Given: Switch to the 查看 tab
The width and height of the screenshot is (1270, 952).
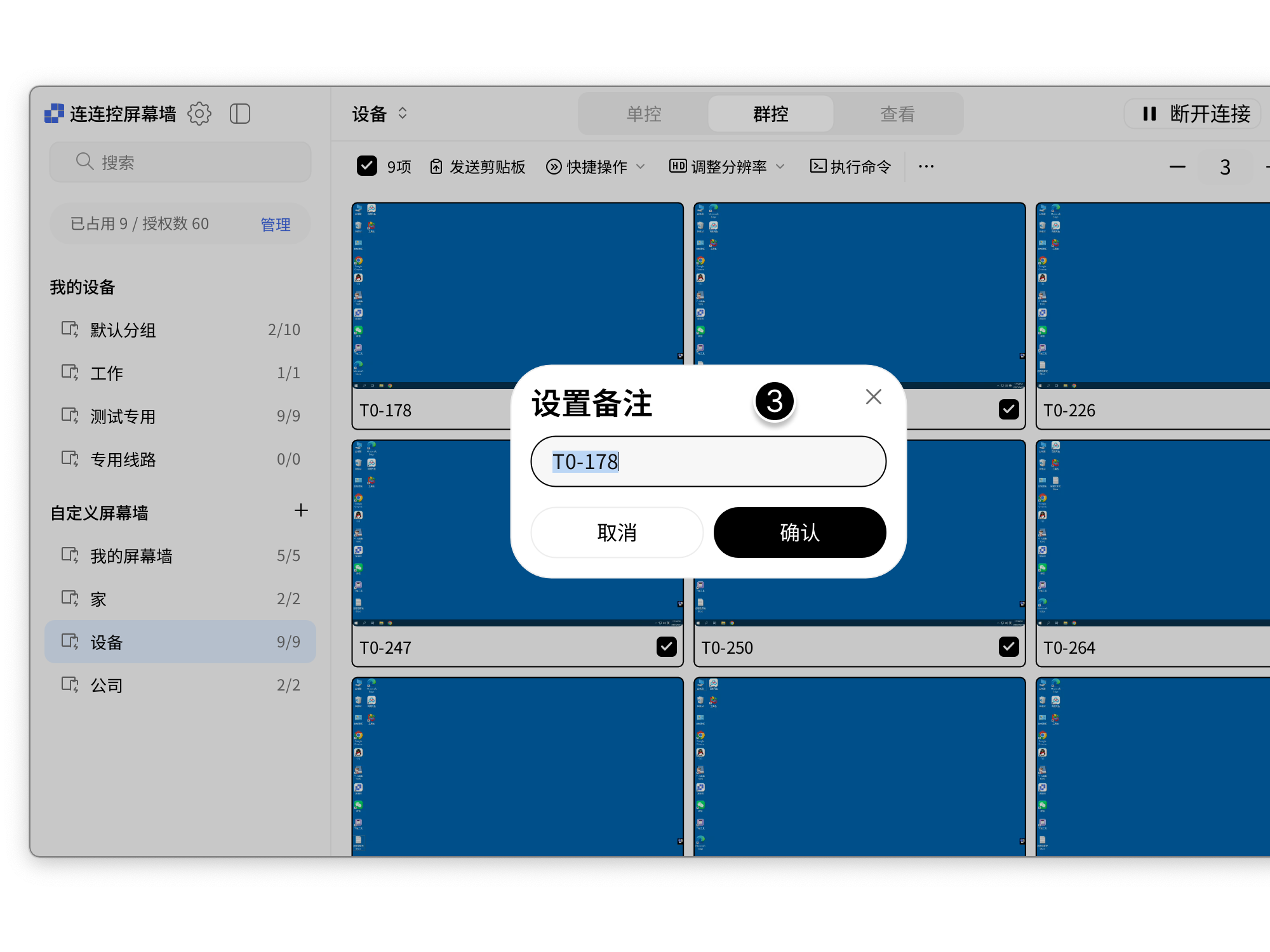Looking at the screenshot, I should (x=897, y=114).
